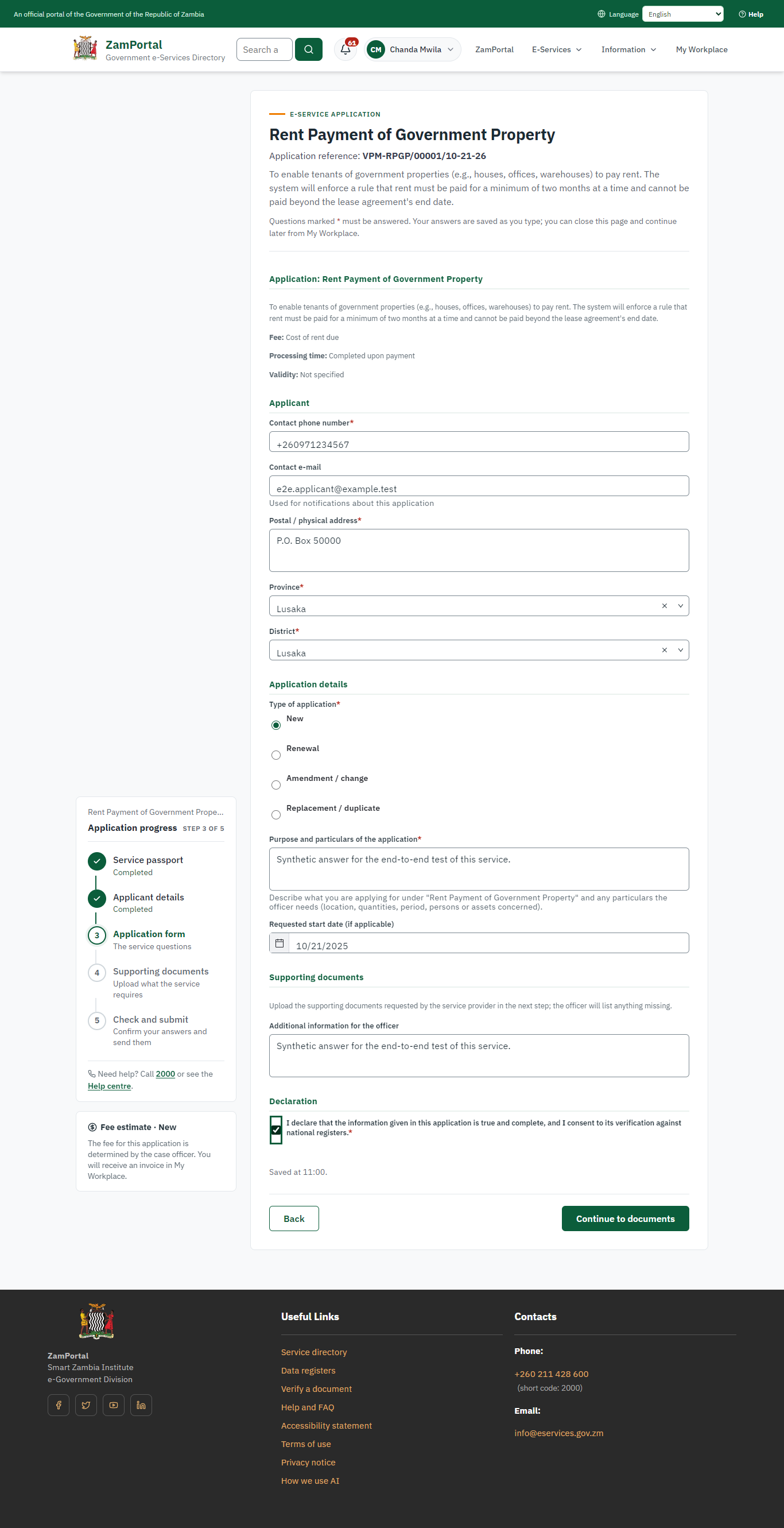Untick the declaration consent checkbox

click(x=275, y=1130)
